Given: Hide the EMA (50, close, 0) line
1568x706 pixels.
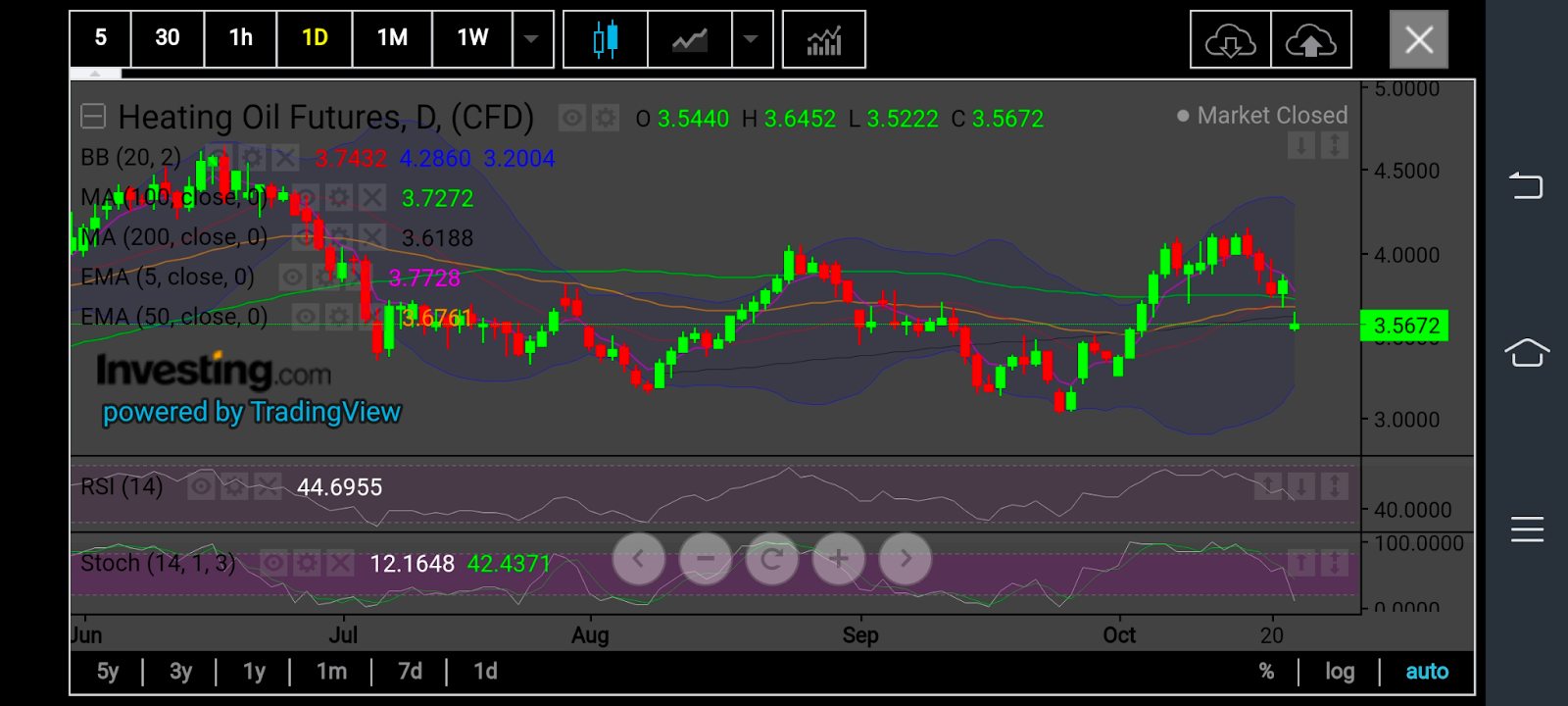Looking at the screenshot, I should (x=306, y=317).
